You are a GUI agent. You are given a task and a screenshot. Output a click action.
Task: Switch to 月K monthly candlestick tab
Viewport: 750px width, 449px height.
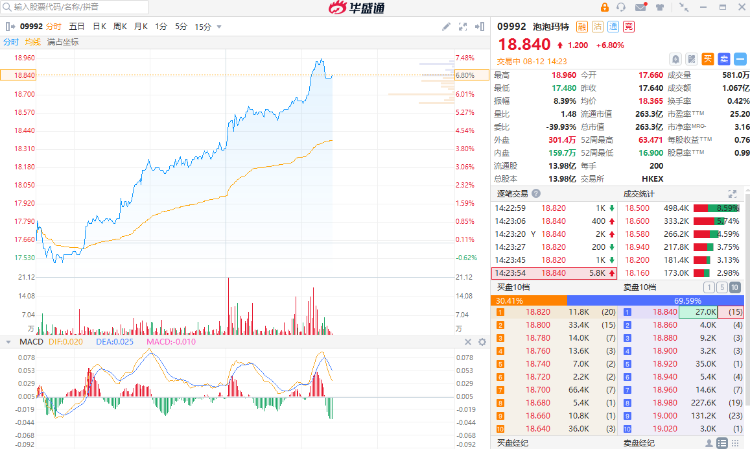[141, 27]
